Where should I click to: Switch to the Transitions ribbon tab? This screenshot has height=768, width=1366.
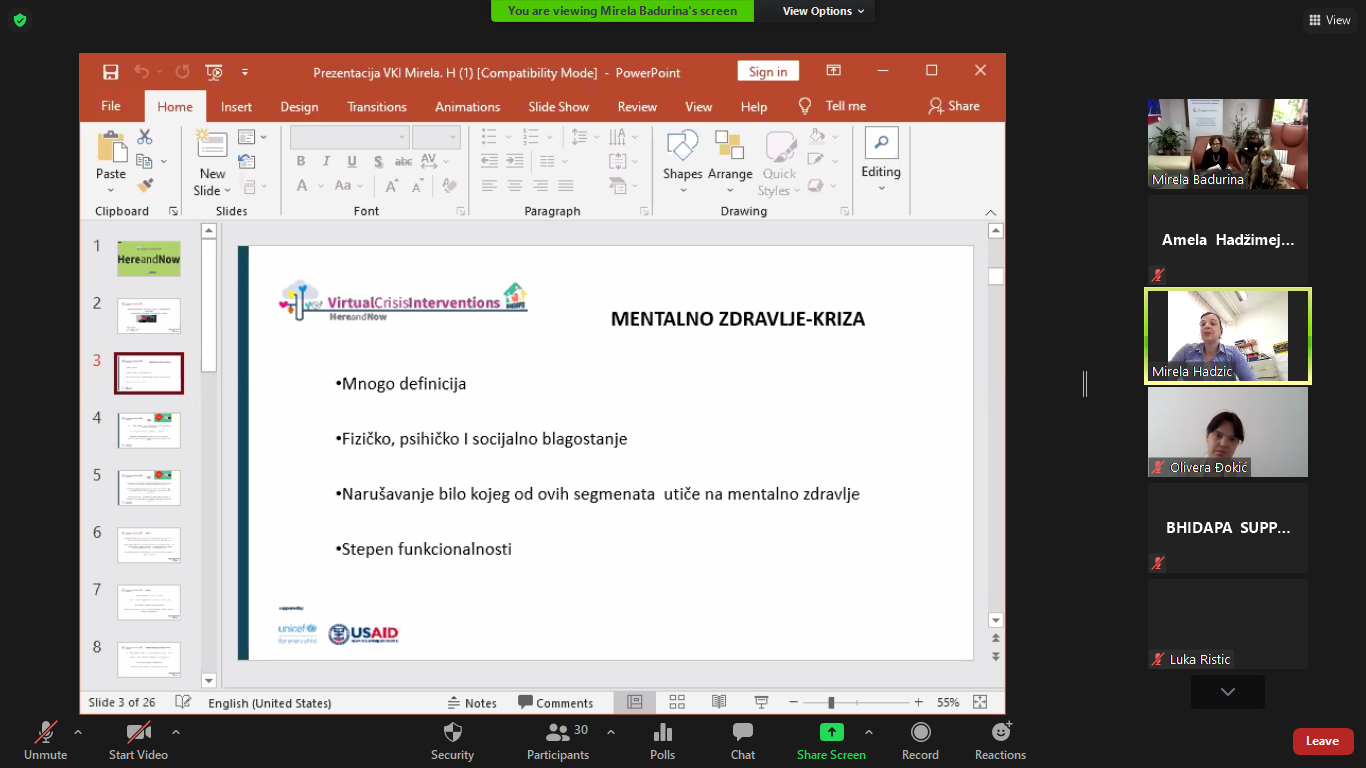coord(376,107)
